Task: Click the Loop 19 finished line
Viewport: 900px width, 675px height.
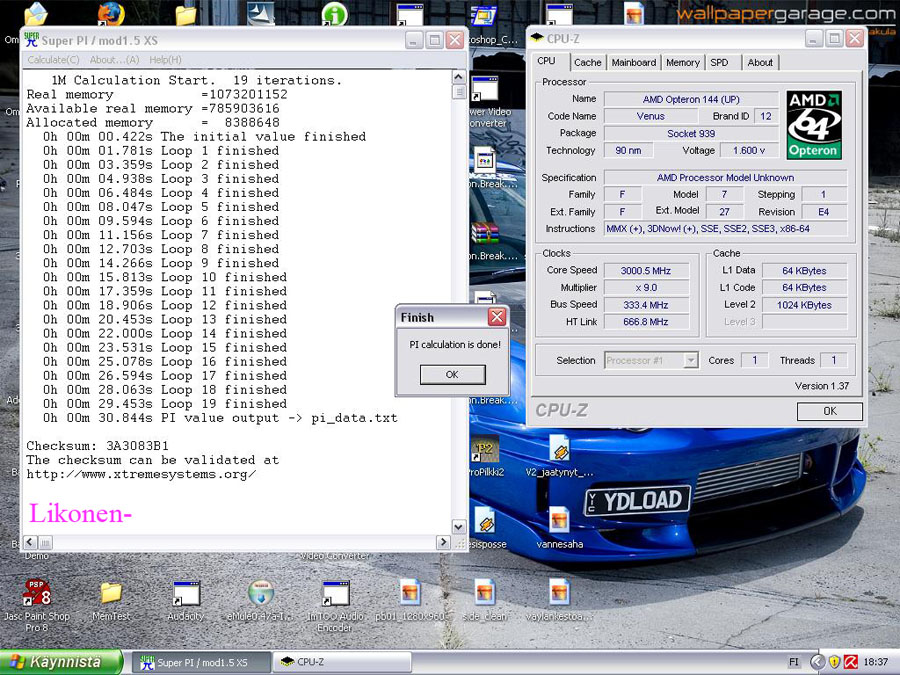Action: [165, 404]
